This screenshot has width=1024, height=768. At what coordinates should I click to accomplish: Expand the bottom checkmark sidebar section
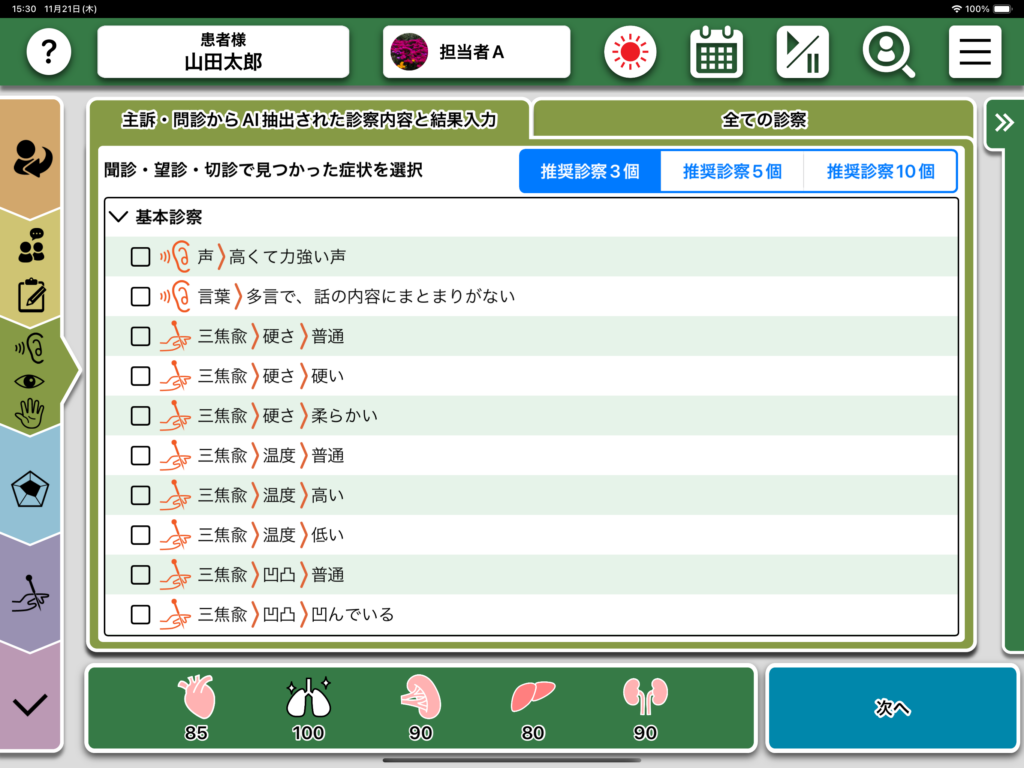pos(30,704)
